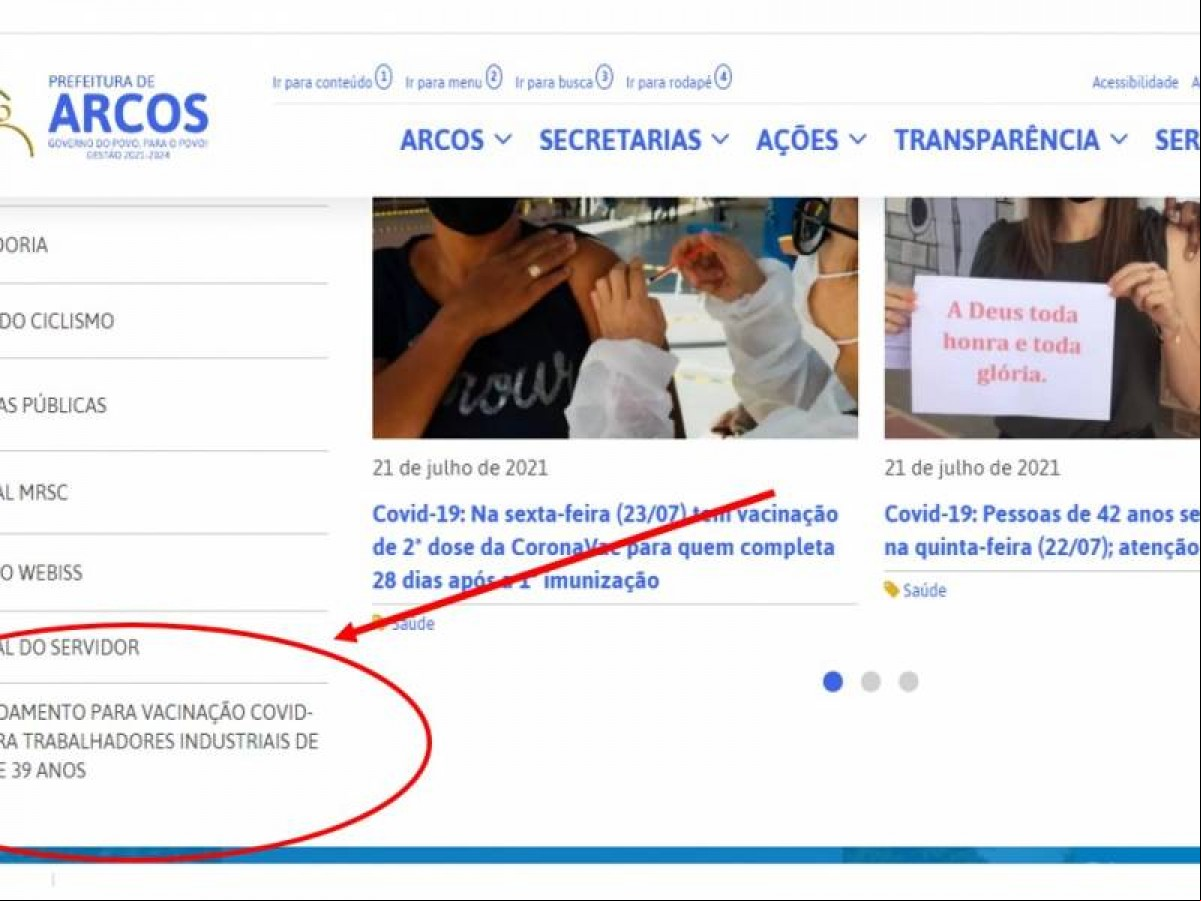Click the chevron next to ARCOS
This screenshot has width=1201, height=901.
pyautogui.click(x=503, y=140)
